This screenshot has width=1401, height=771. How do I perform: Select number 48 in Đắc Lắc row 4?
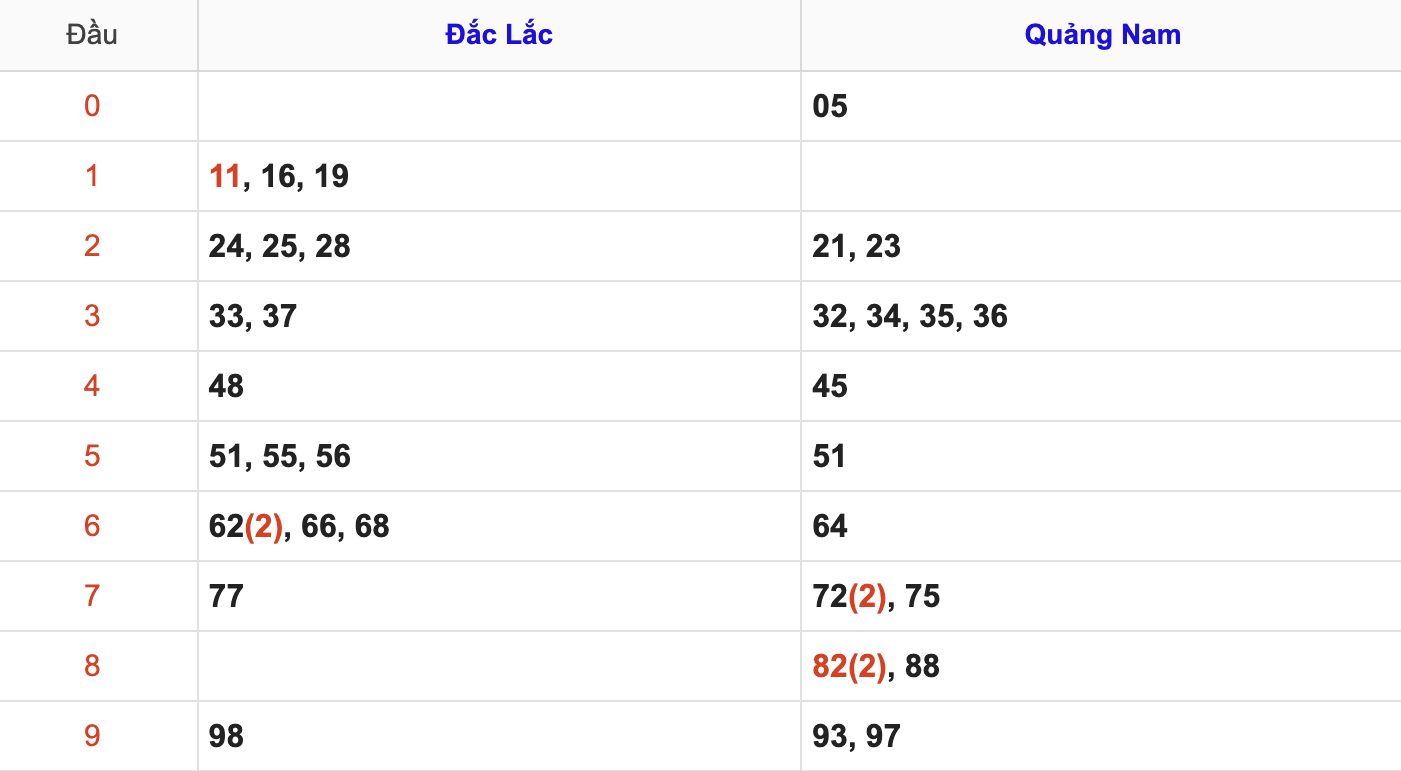point(226,387)
